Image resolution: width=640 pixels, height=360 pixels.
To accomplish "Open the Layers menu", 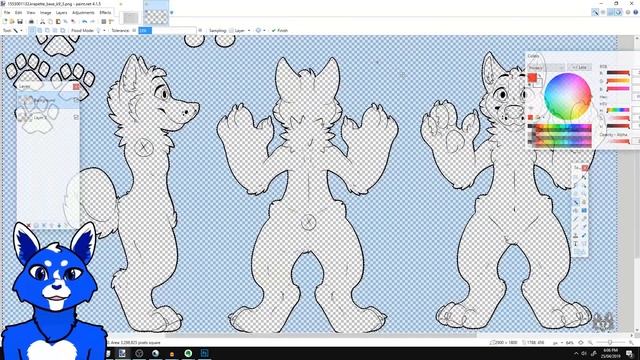I will [x=61, y=13].
